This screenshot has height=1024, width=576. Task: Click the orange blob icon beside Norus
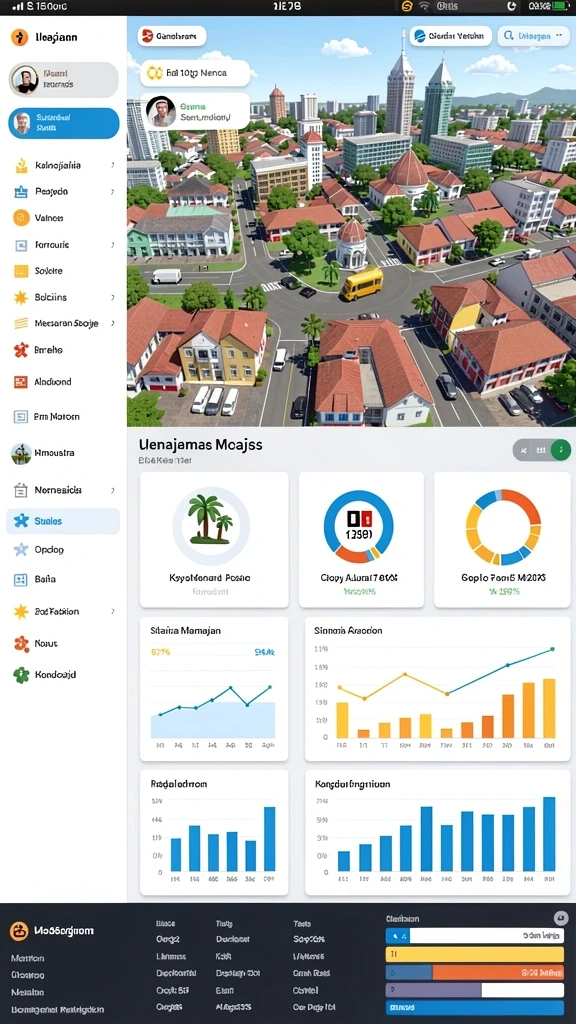click(x=21, y=644)
